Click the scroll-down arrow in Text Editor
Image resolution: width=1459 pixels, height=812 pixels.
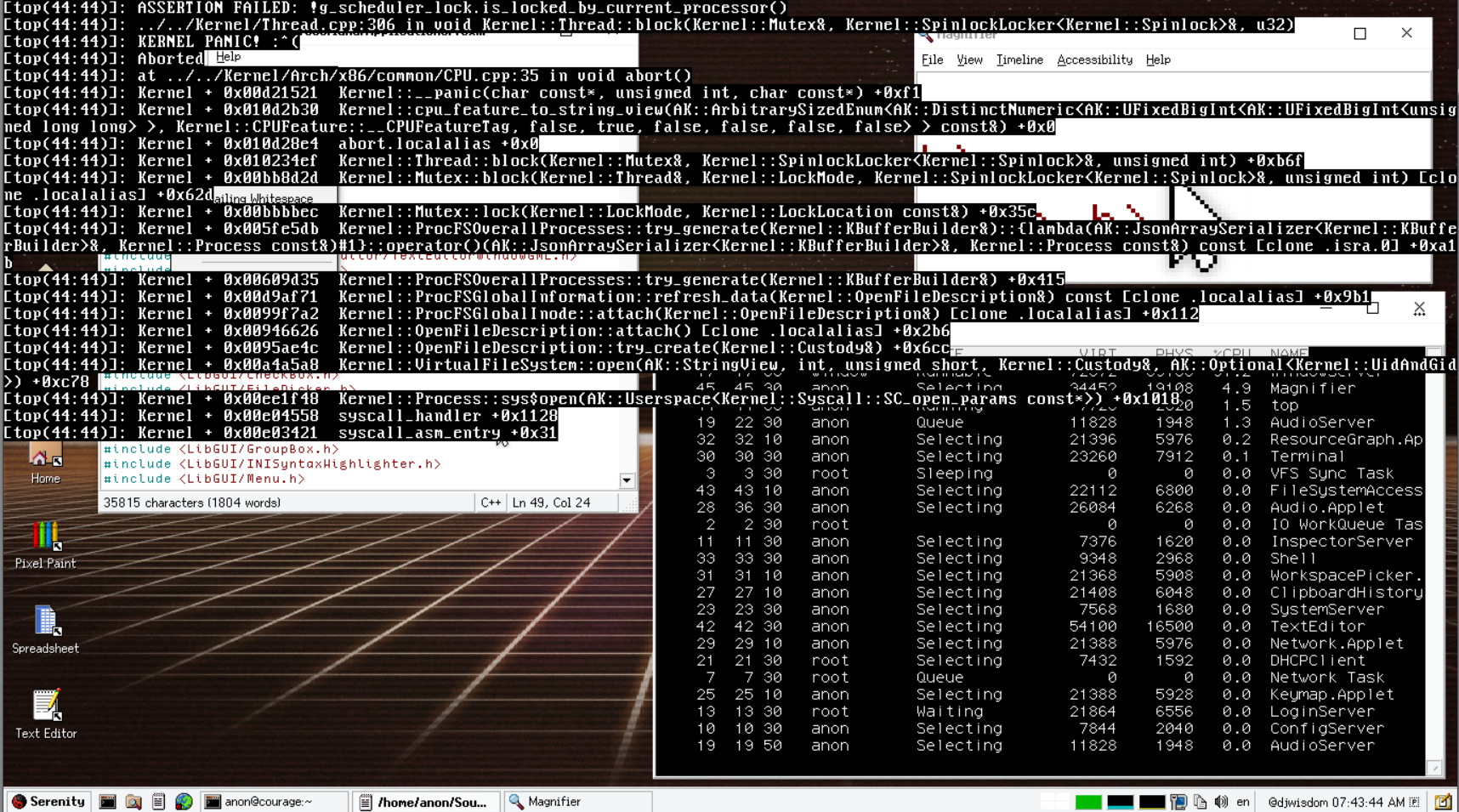coord(627,480)
